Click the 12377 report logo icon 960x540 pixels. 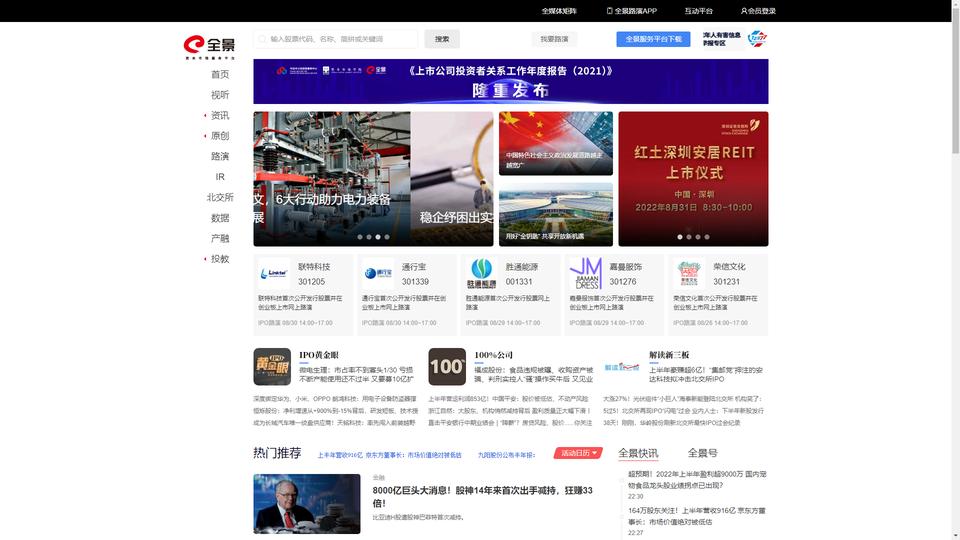(757, 39)
